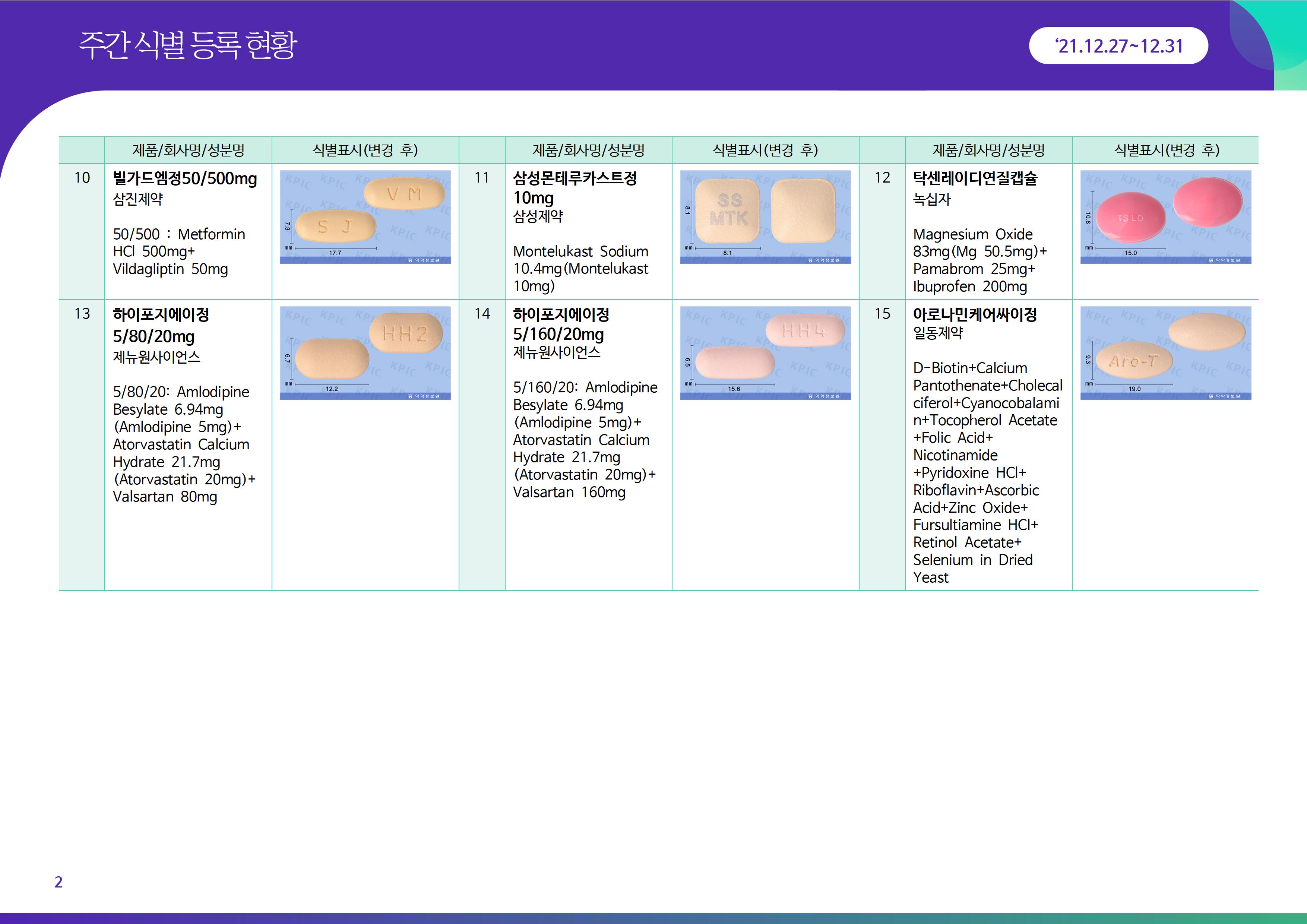The height and width of the screenshot is (924, 1307).
Task: Click row number 13 cell
Action: pos(82,314)
